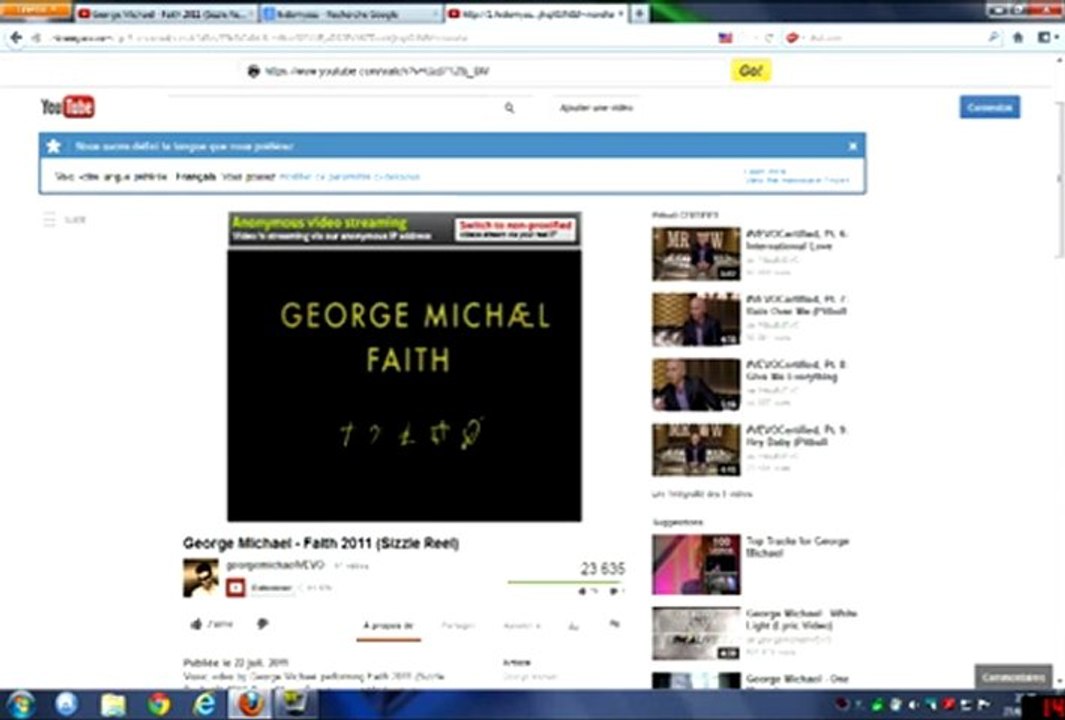This screenshot has height=720, width=1065.
Task: Select the À propos de tab
Action: coord(388,626)
